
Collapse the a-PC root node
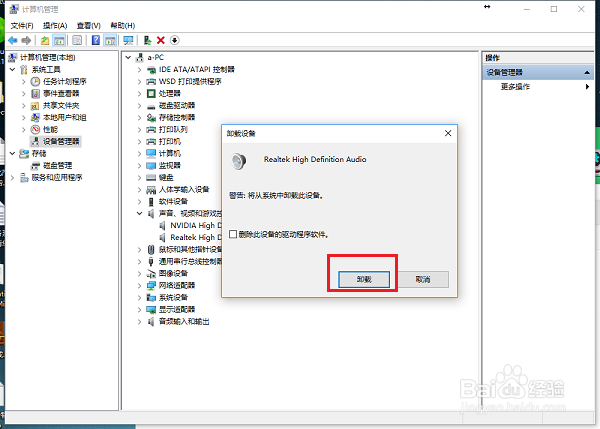tap(129, 57)
